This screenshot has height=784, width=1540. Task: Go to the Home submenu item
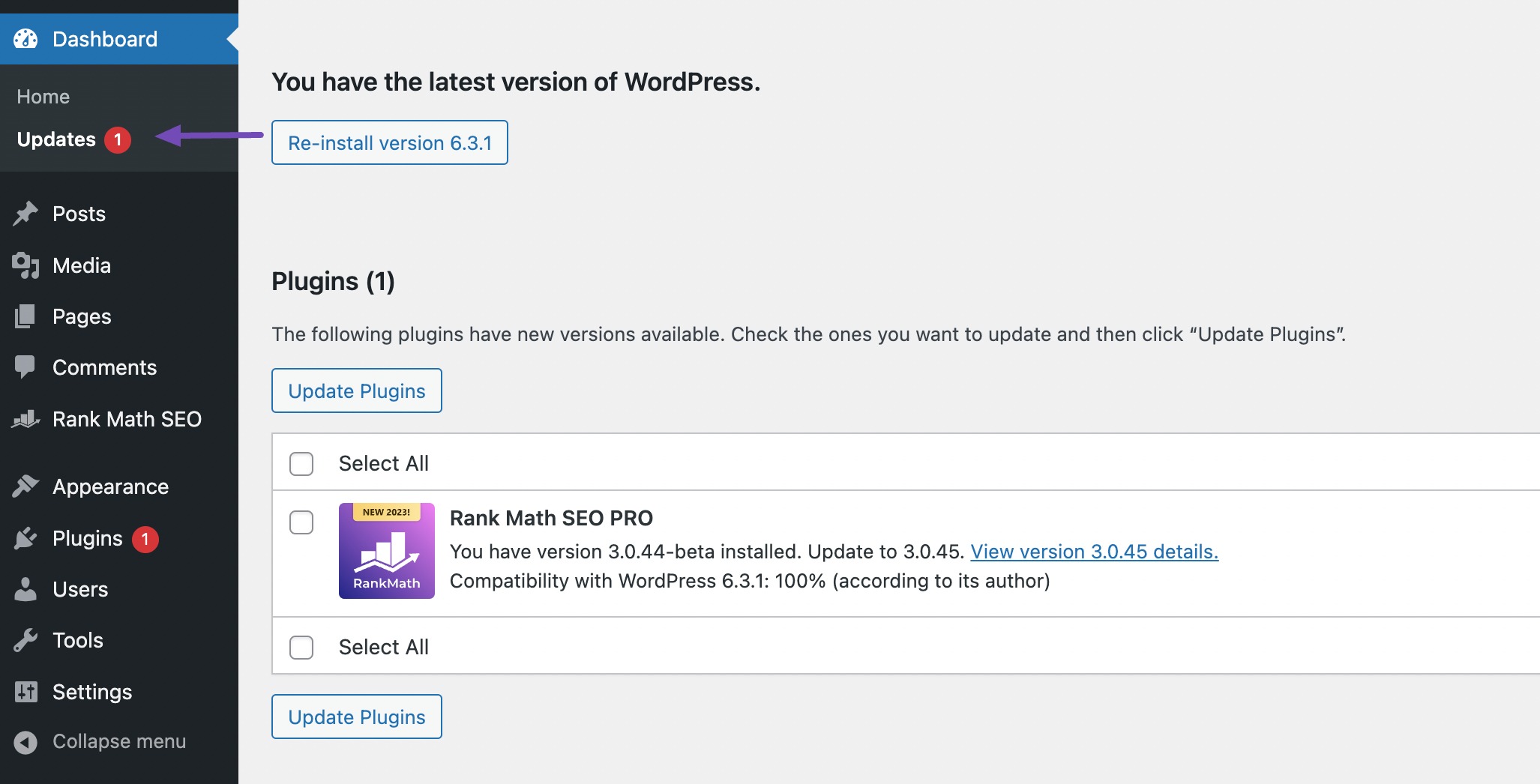tap(43, 97)
